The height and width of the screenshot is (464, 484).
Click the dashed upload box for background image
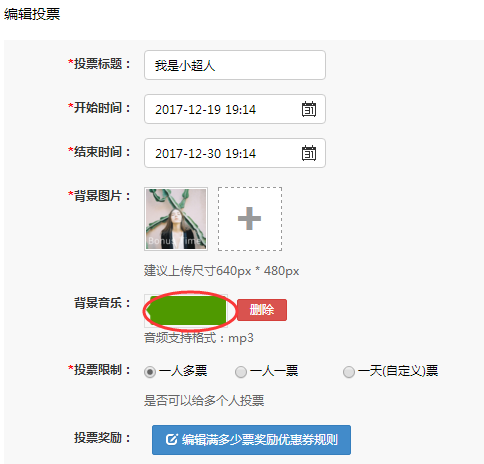tap(250, 219)
